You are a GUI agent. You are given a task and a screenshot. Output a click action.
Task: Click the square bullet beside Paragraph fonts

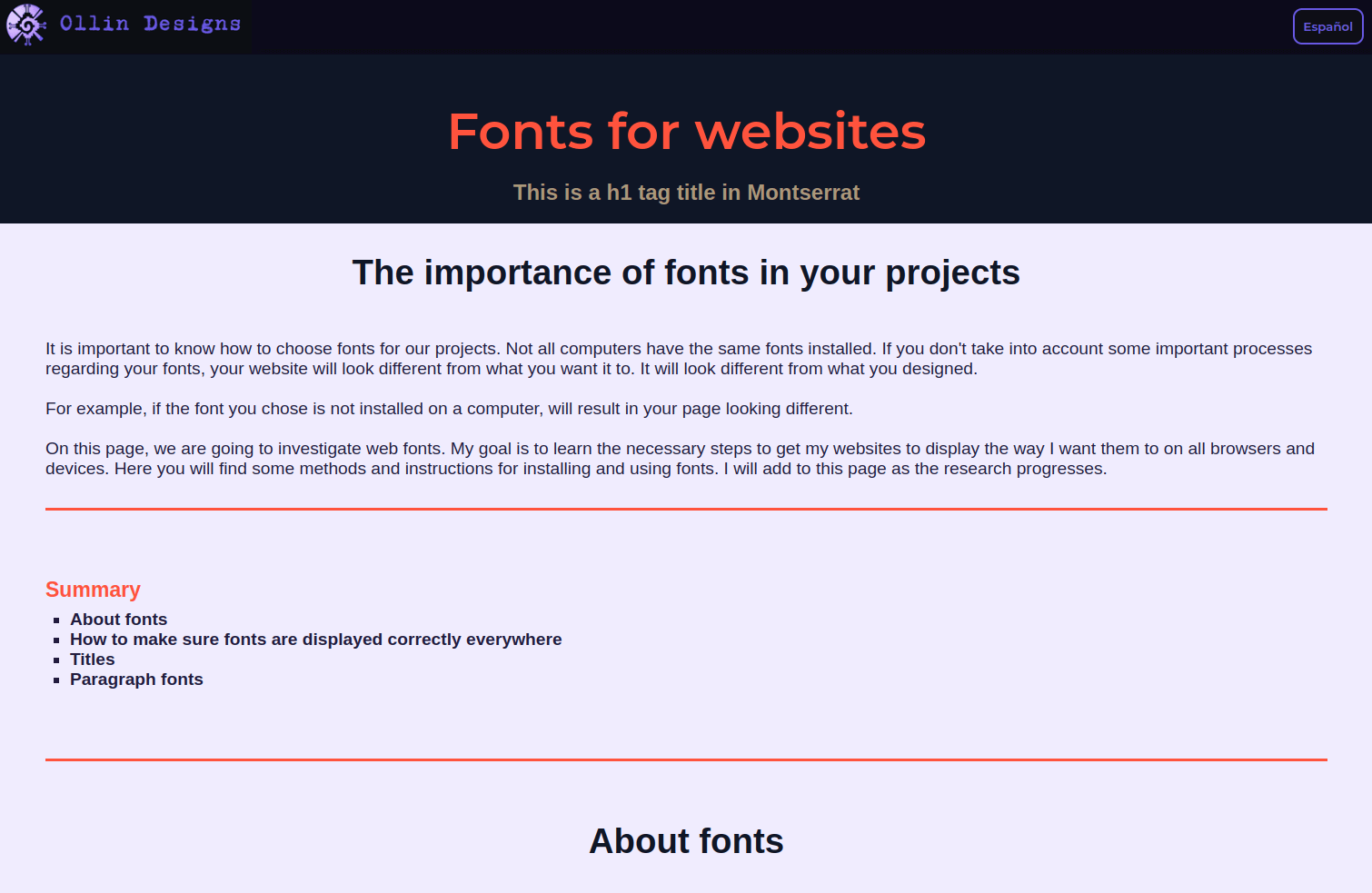point(55,680)
